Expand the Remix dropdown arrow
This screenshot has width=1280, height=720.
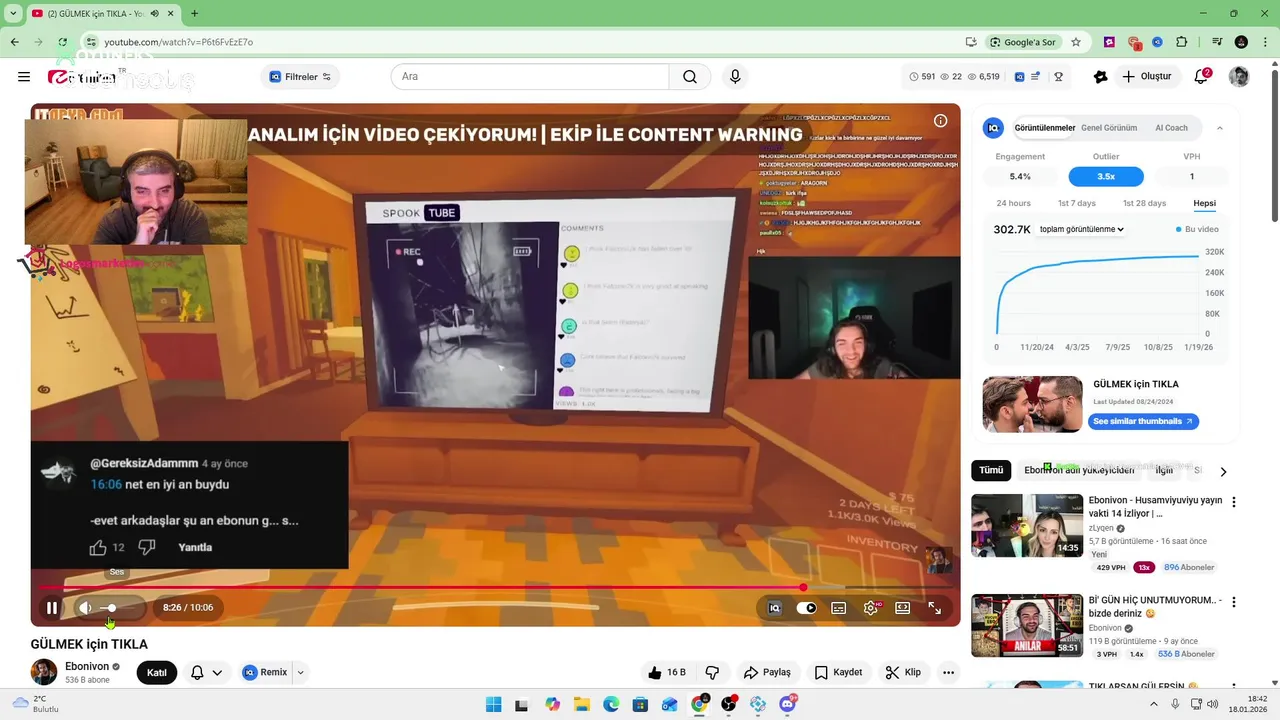pos(300,673)
